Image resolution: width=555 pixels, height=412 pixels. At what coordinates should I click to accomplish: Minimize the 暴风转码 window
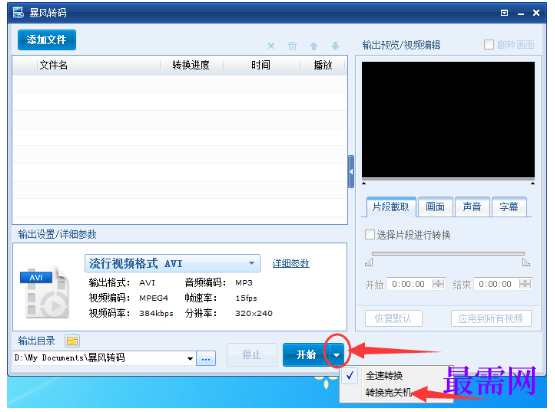click(521, 13)
